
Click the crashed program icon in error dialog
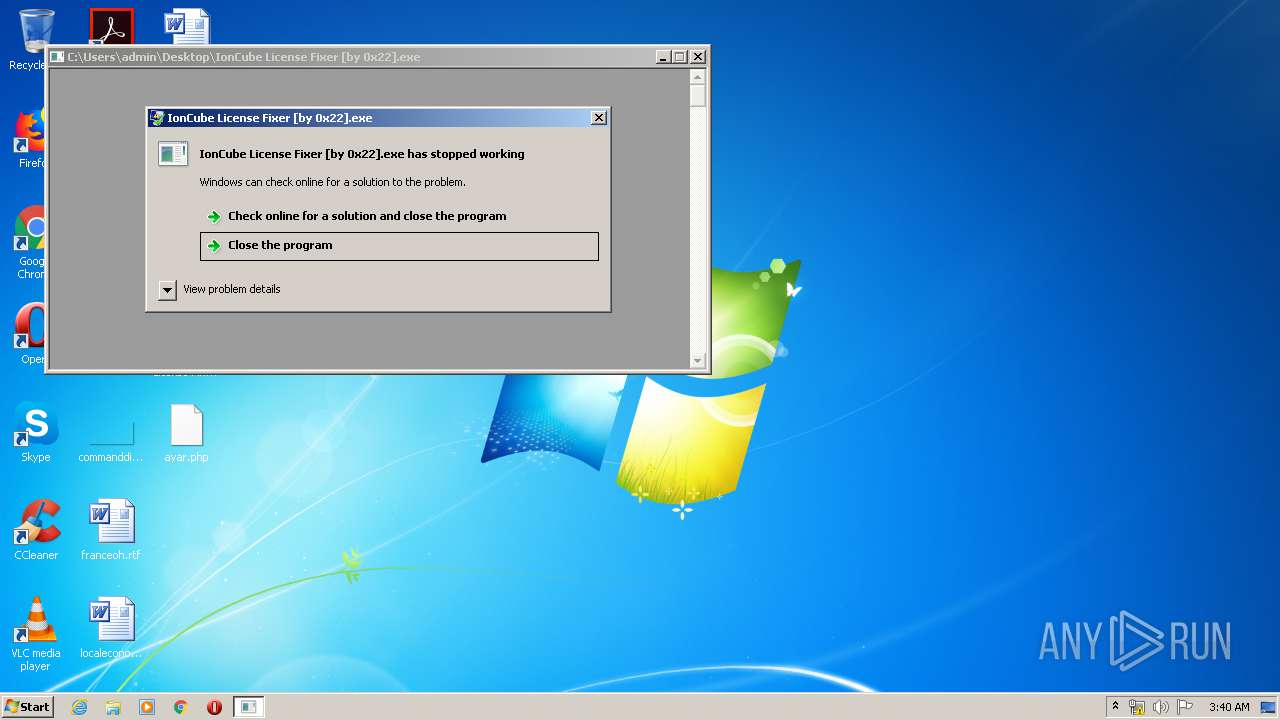coord(173,154)
